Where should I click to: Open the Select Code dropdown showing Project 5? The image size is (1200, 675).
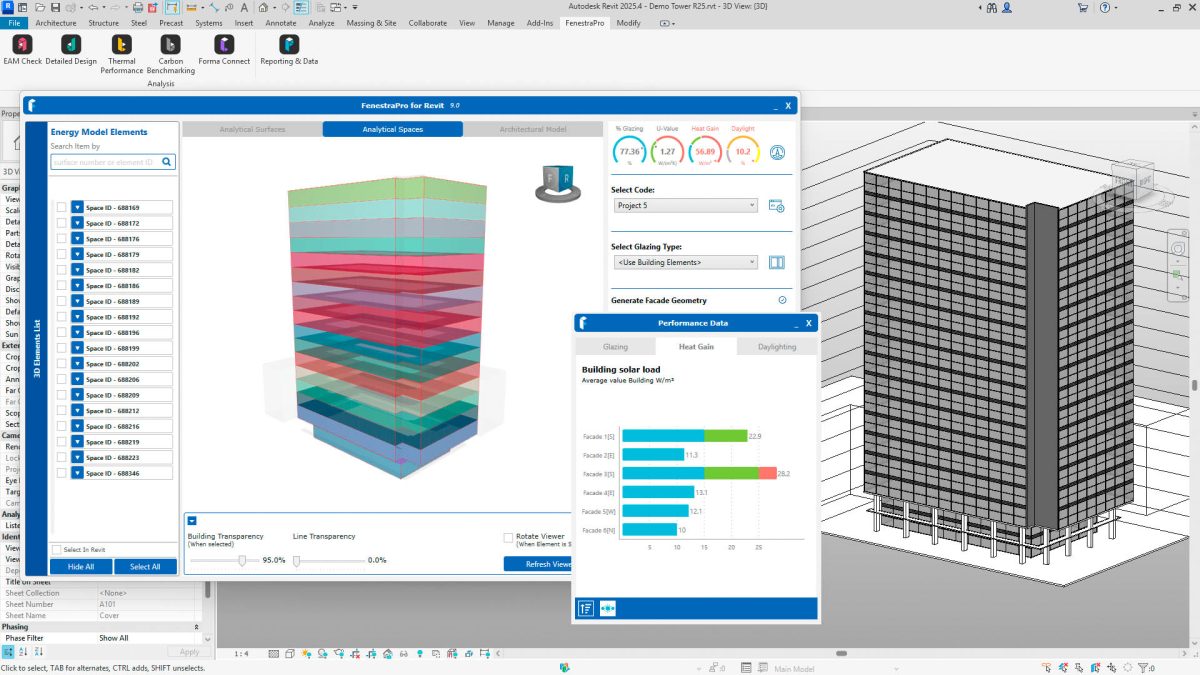pos(685,204)
